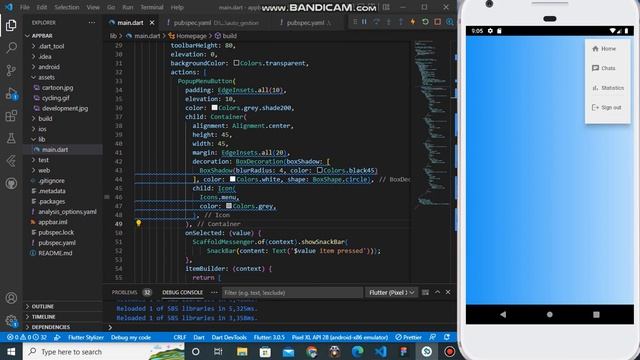Click the debug console filter input
The width and height of the screenshot is (640, 360).
click(x=292, y=292)
